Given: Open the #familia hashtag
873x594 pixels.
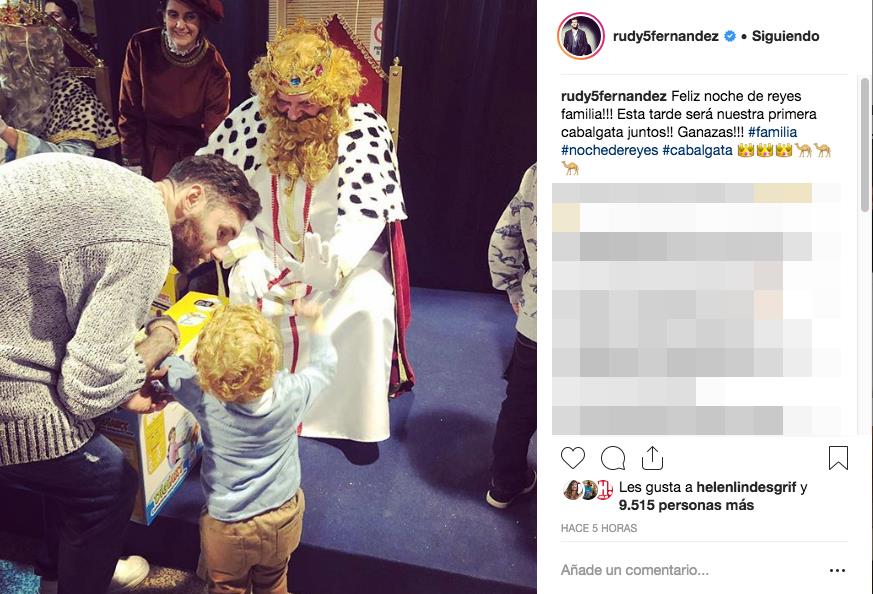Looking at the screenshot, I should 772,132.
